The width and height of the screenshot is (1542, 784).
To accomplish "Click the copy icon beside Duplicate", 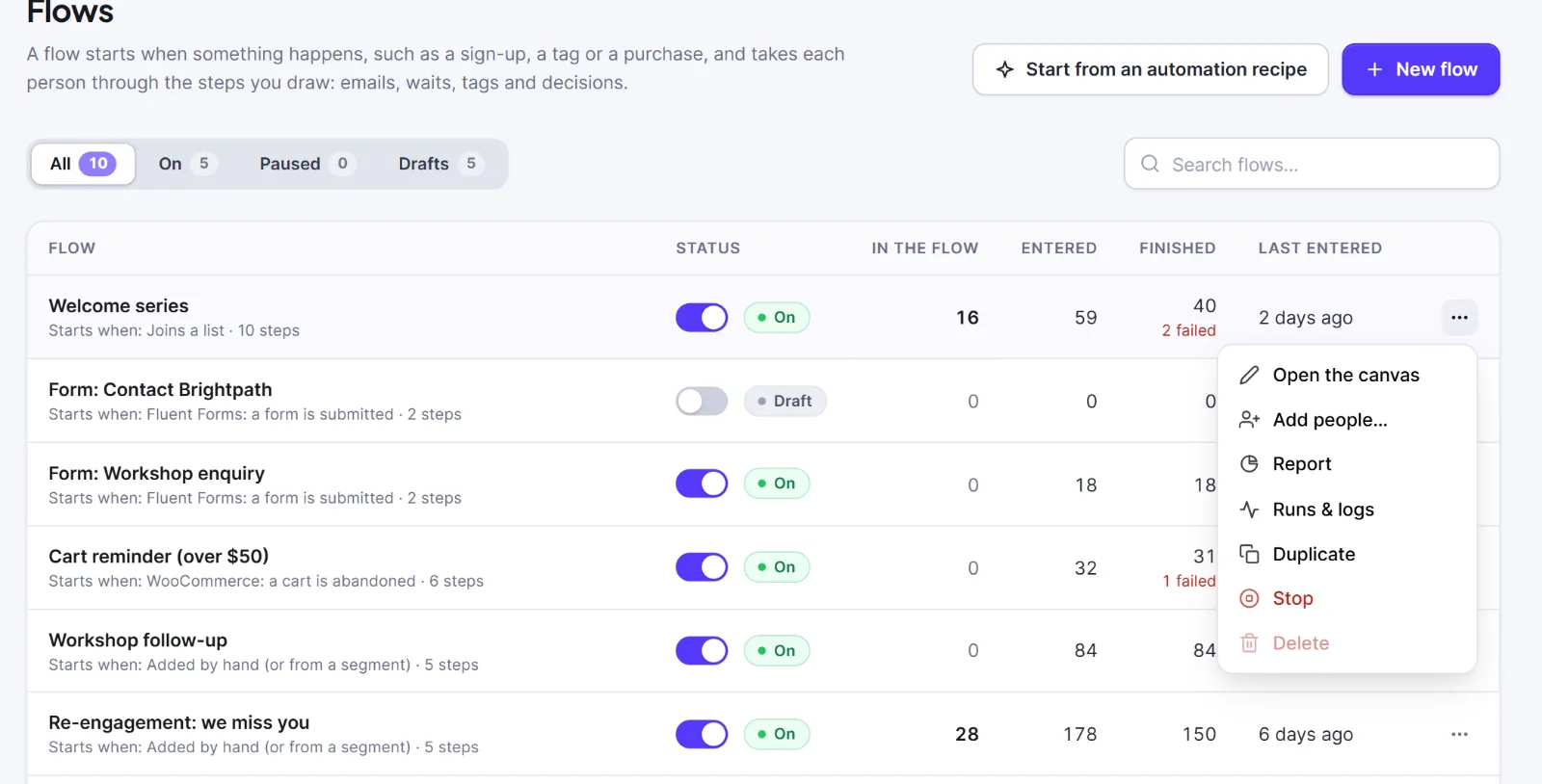I will (x=1249, y=554).
